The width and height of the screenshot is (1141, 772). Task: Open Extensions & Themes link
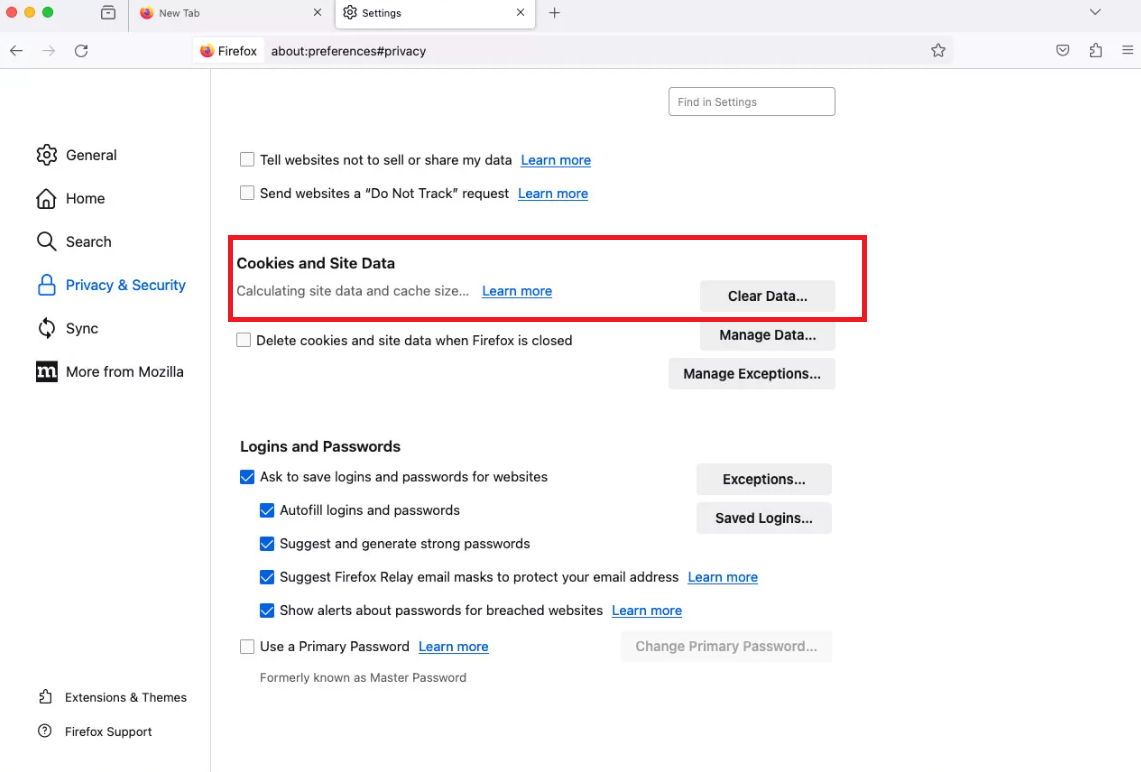(x=113, y=697)
